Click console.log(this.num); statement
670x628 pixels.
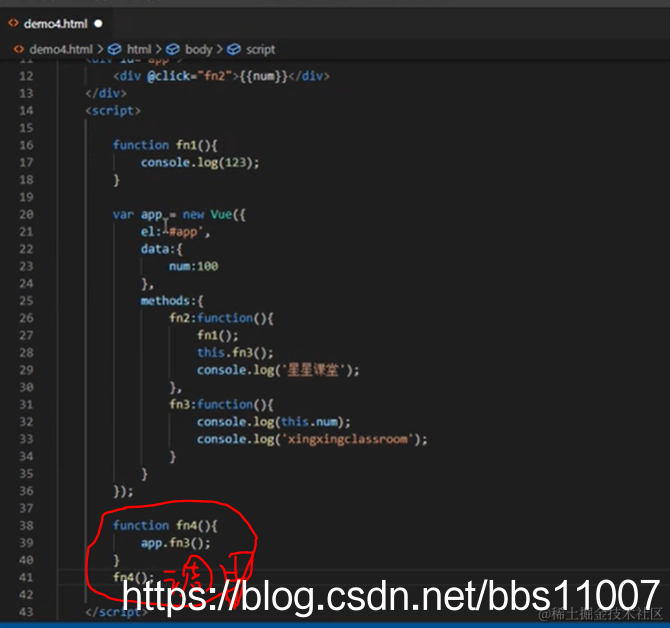[x=274, y=422]
